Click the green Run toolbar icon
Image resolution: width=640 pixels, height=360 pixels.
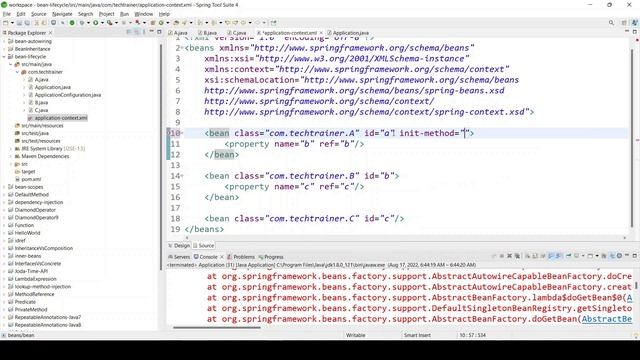(96, 23)
